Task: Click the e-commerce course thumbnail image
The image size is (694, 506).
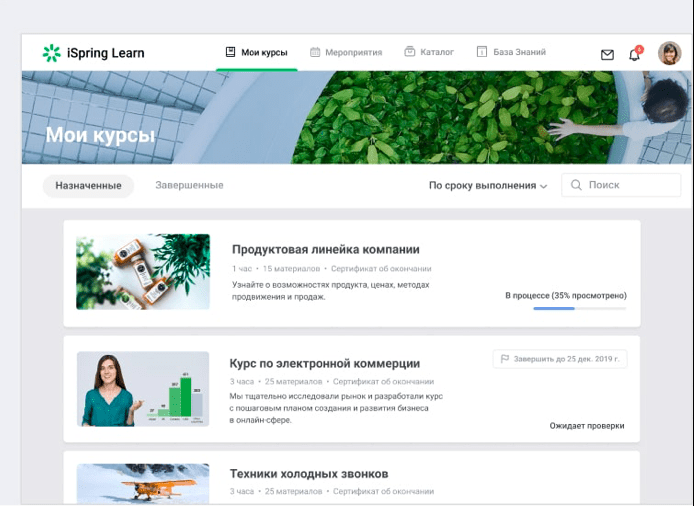Action: (x=143, y=389)
